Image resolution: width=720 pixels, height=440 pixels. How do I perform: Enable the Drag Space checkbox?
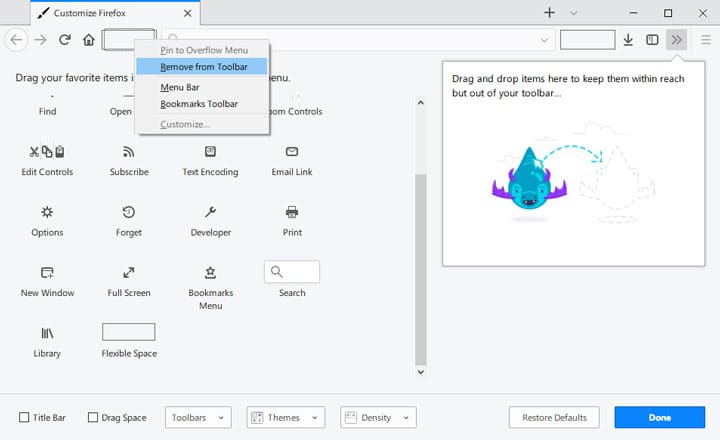tap(93, 417)
